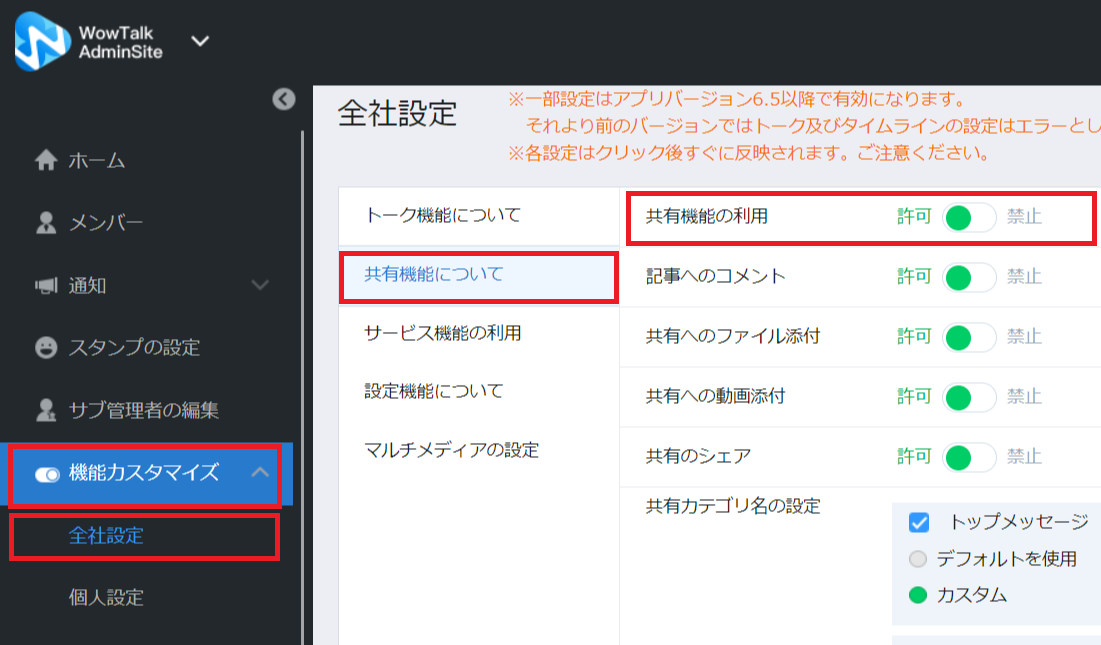1101x645 pixels.
Task: Switch to the サービス機能の利用 tab
Action: coord(443,333)
